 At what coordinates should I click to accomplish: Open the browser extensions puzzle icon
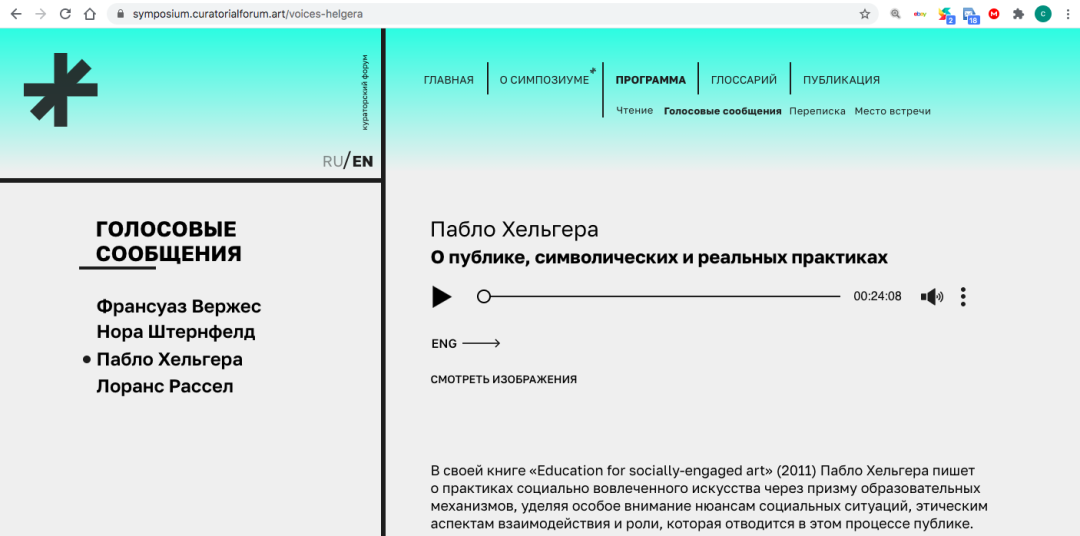pyautogui.click(x=1018, y=14)
